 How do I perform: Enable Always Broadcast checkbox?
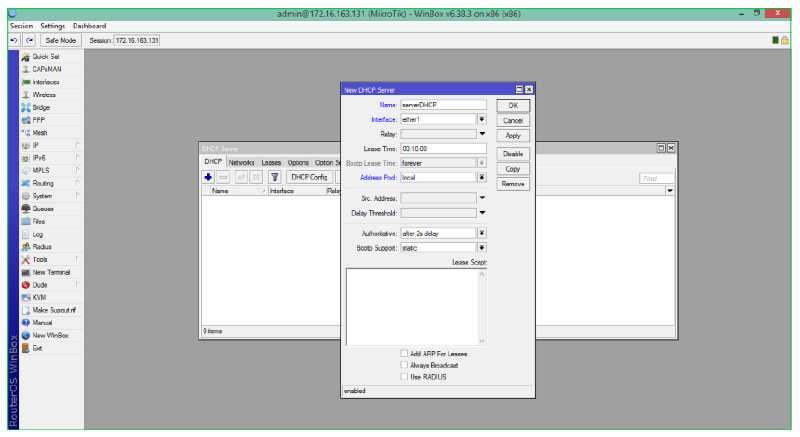tap(404, 365)
